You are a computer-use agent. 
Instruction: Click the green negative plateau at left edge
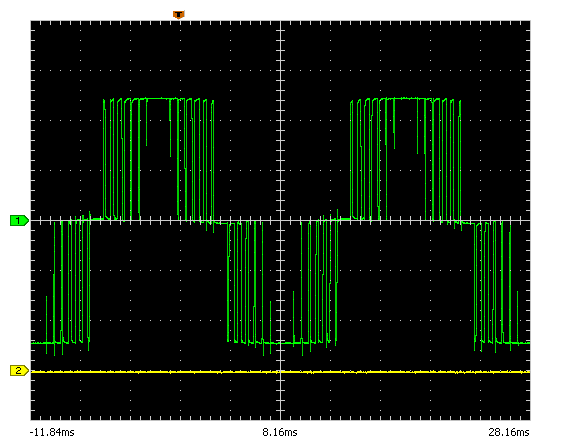(39, 343)
